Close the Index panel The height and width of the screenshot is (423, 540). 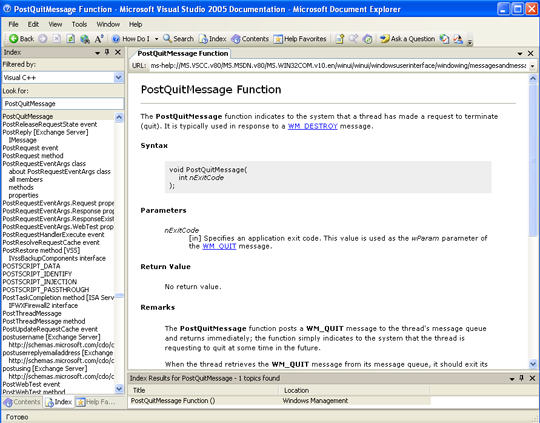click(x=118, y=52)
